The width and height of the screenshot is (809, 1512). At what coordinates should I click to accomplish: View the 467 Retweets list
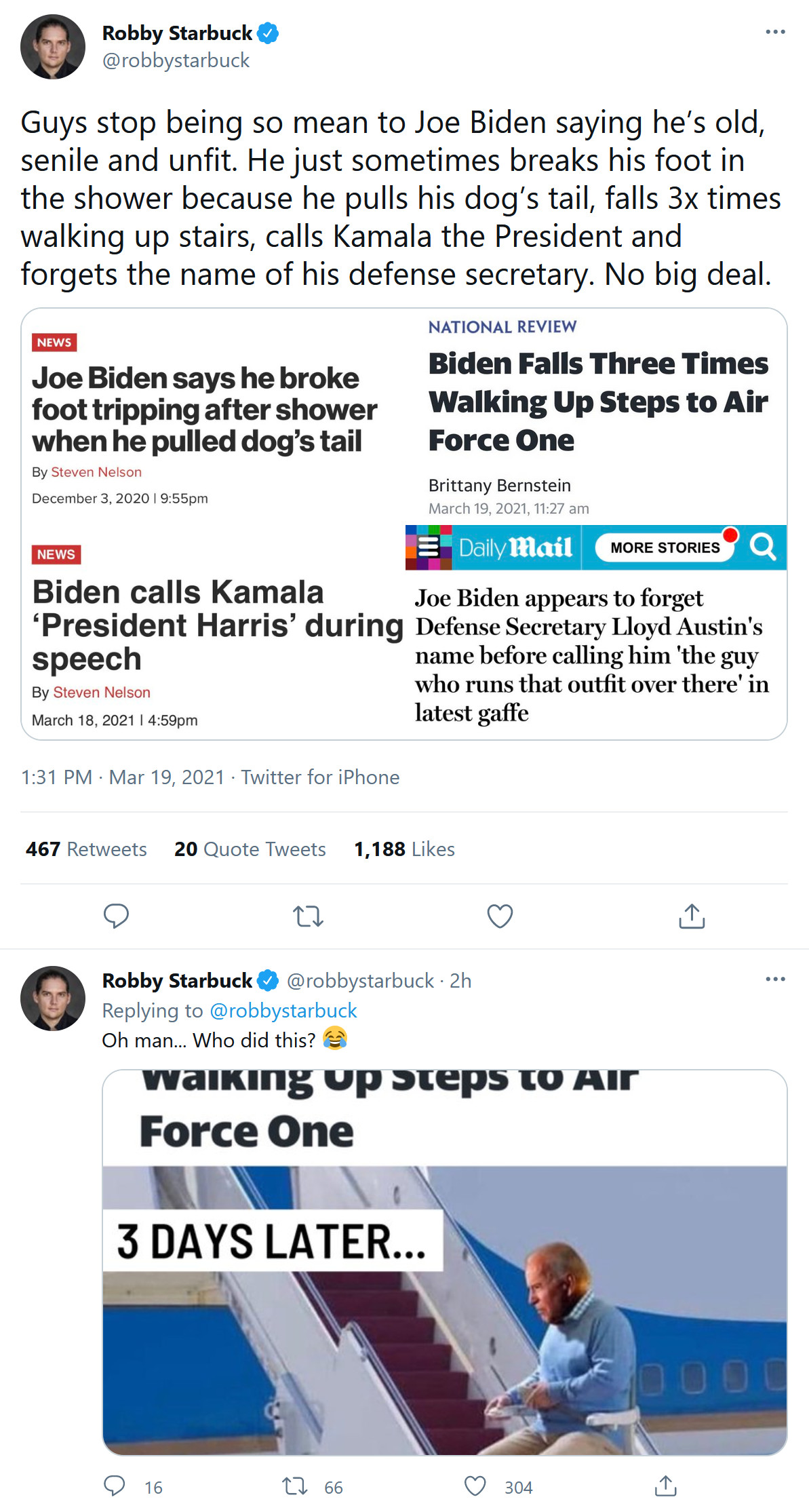86,849
